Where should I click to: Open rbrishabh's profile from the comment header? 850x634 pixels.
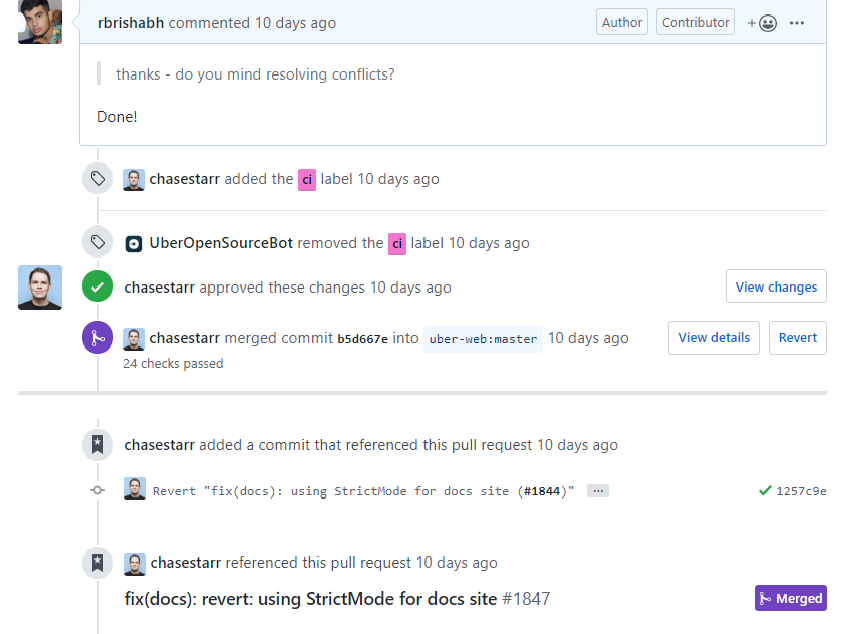point(131,23)
